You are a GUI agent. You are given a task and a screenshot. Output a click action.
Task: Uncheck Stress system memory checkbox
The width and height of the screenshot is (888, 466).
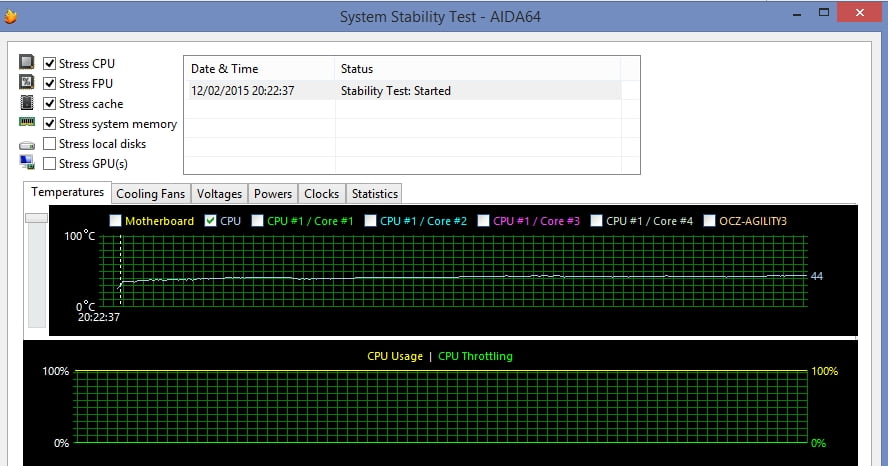click(49, 123)
